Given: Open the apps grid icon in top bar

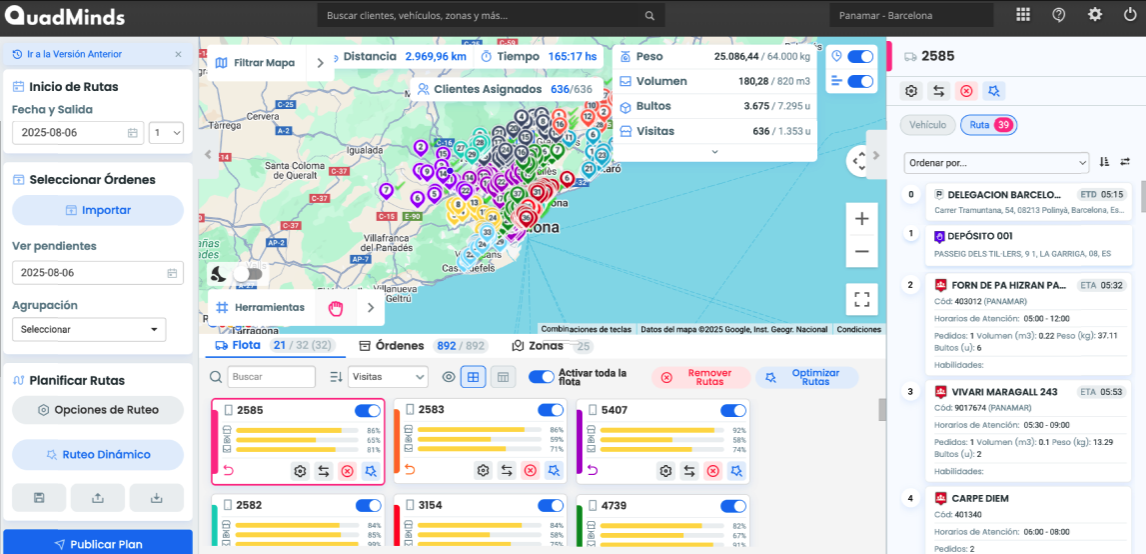Looking at the screenshot, I should click(x=1023, y=15).
